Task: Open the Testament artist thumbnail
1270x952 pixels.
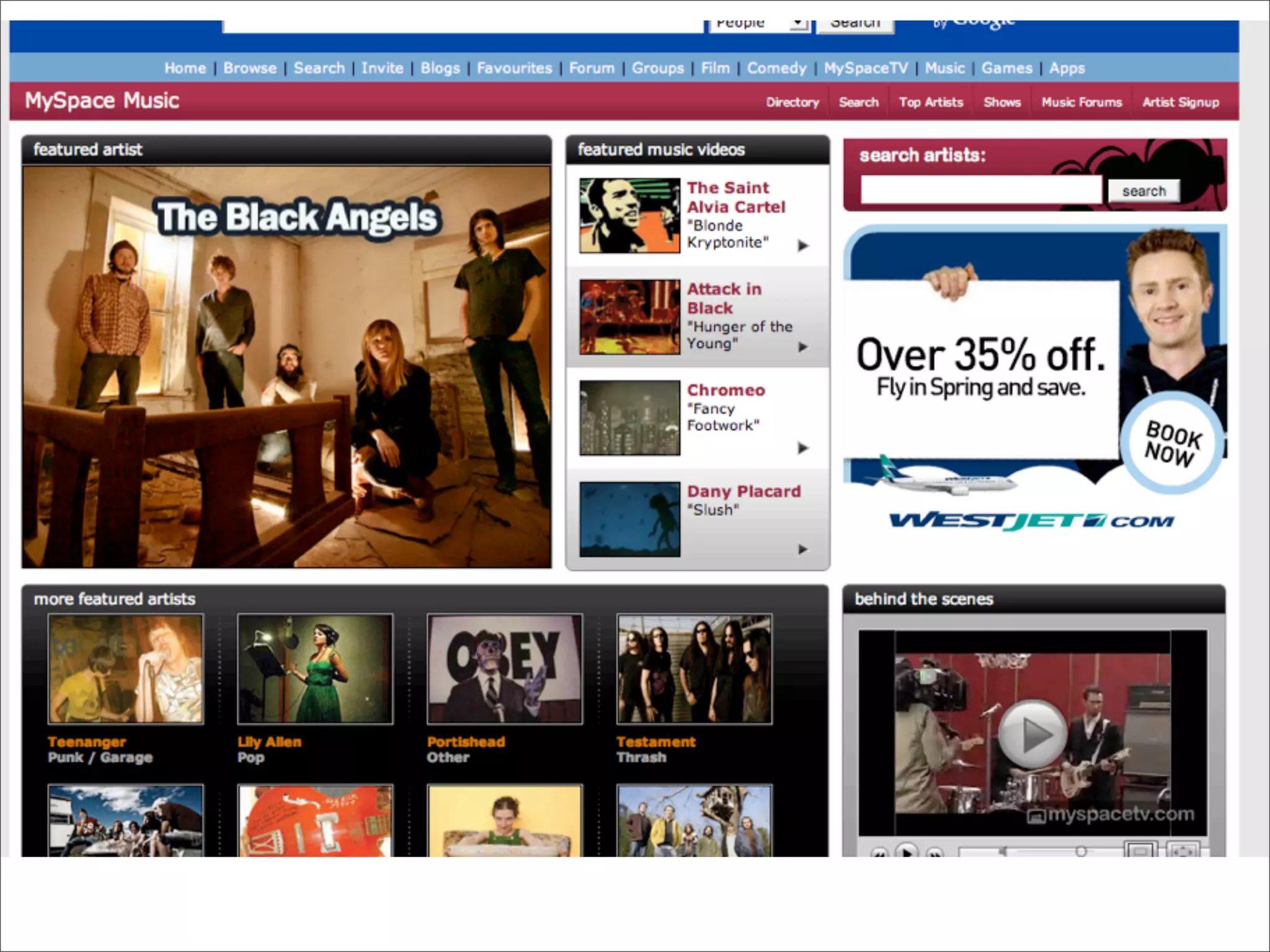Action: (x=695, y=669)
